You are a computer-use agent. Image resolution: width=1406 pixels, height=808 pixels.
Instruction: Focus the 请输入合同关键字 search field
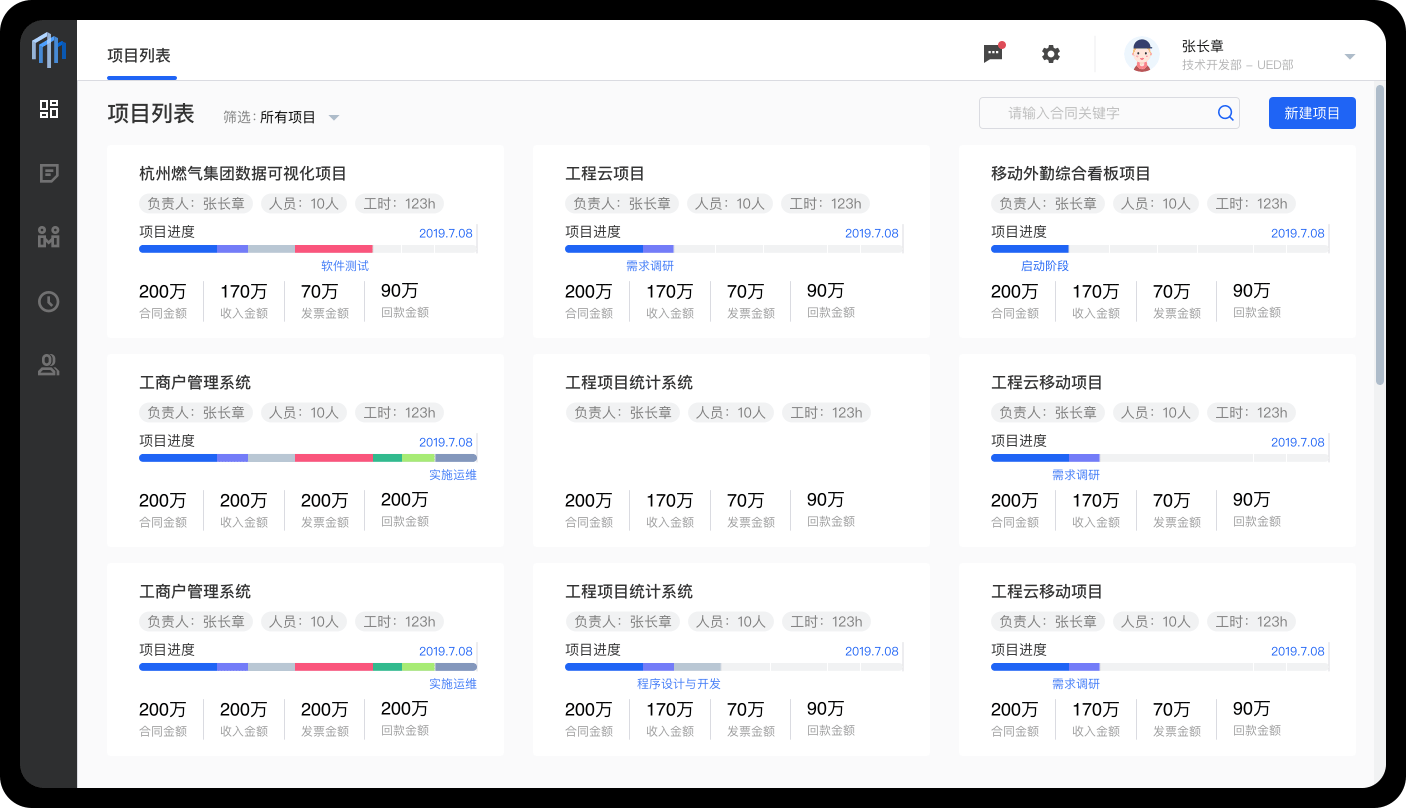pos(1109,113)
